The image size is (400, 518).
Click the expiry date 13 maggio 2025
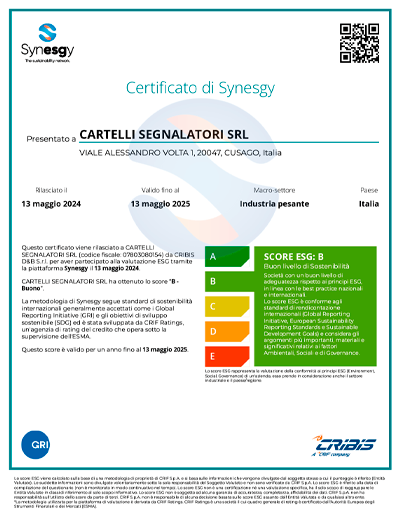pyautogui.click(x=160, y=204)
